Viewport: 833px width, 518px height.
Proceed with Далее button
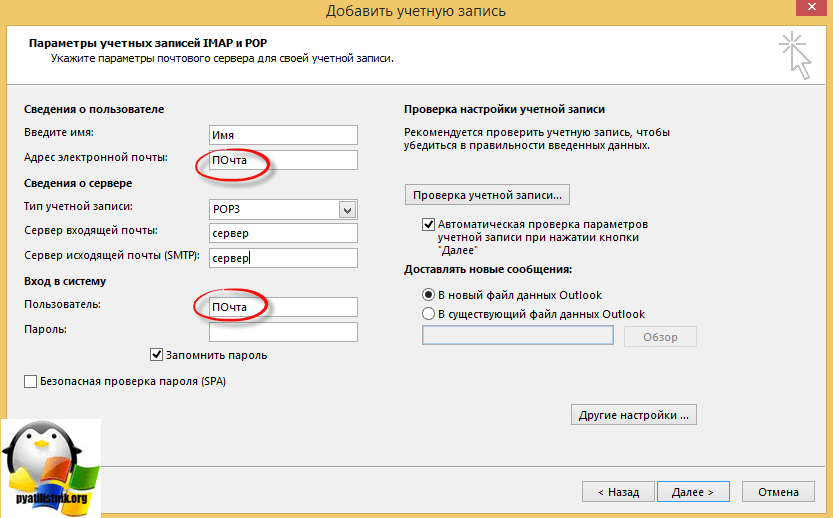(x=692, y=492)
